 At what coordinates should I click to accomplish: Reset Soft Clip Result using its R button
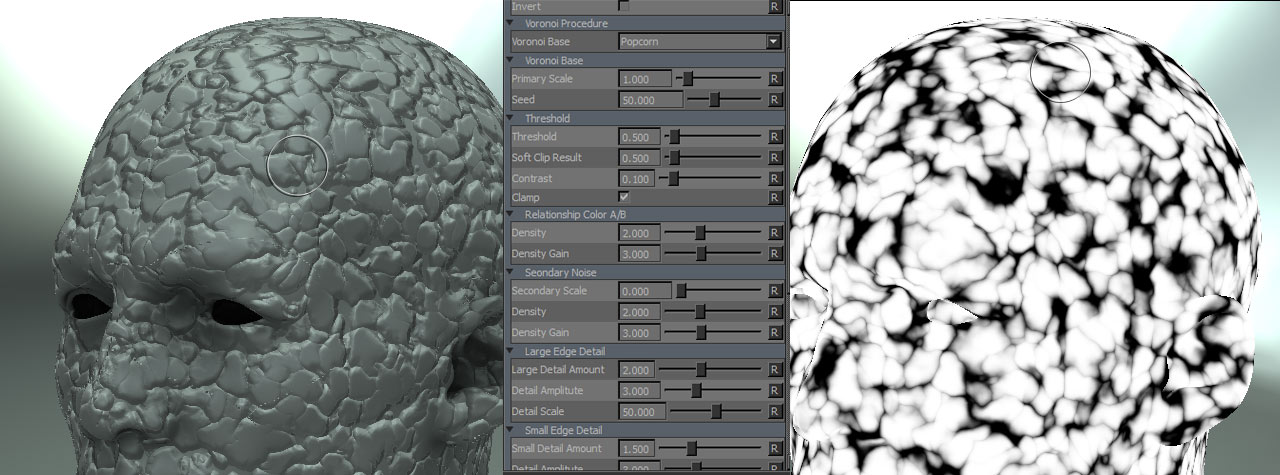(x=774, y=158)
